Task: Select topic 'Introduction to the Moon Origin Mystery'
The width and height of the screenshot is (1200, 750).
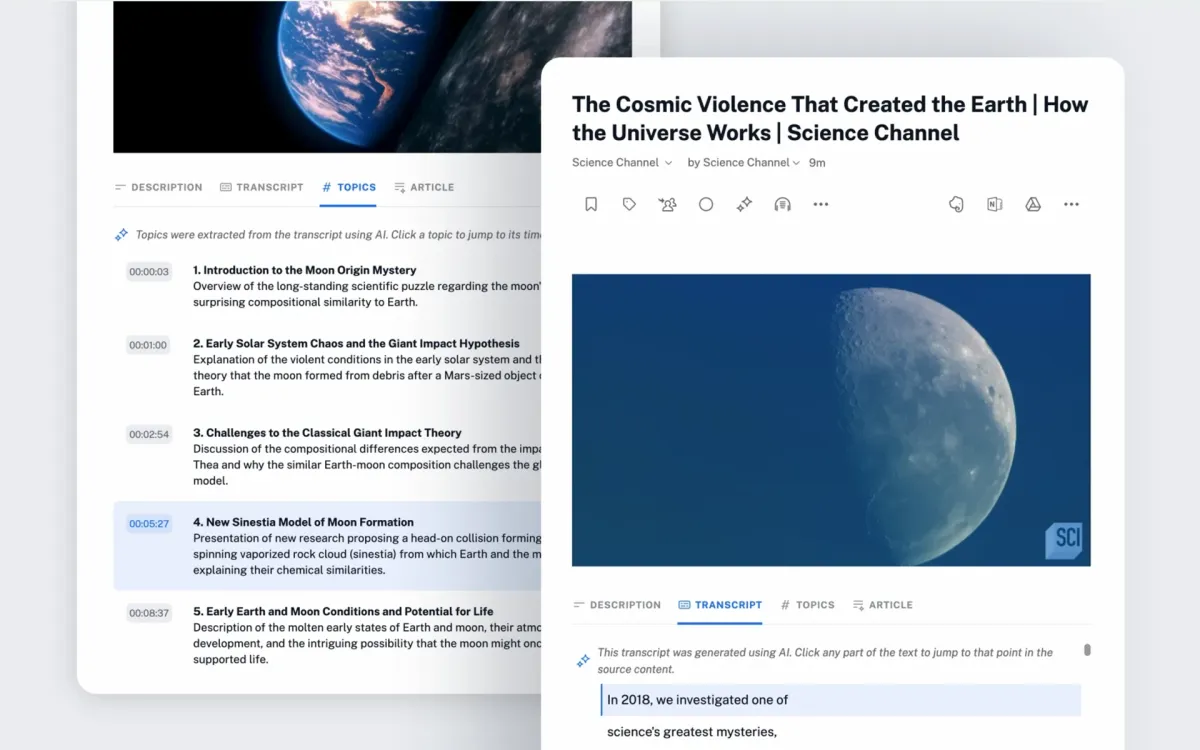Action: click(304, 270)
